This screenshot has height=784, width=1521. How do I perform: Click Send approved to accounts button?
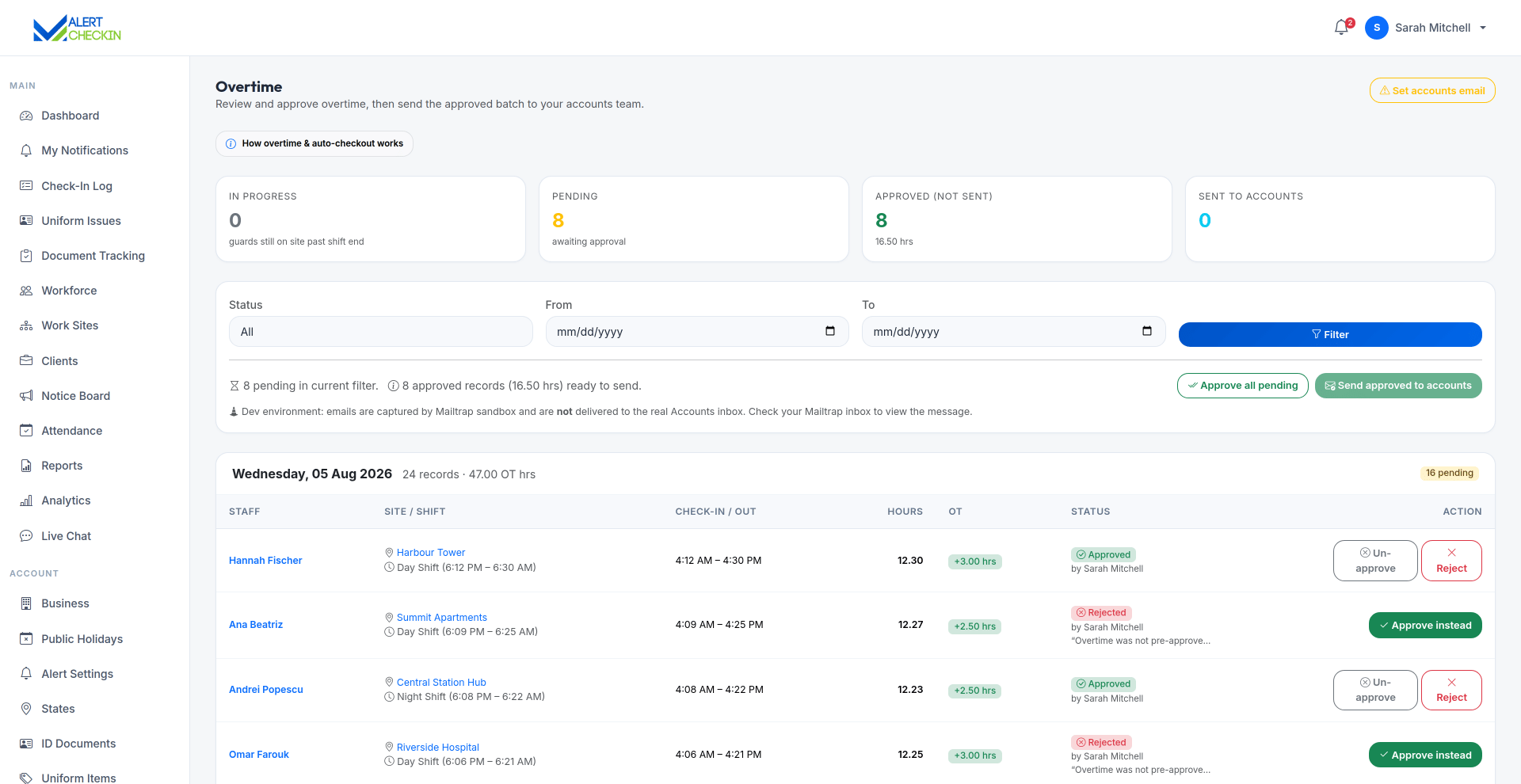[x=1398, y=386]
